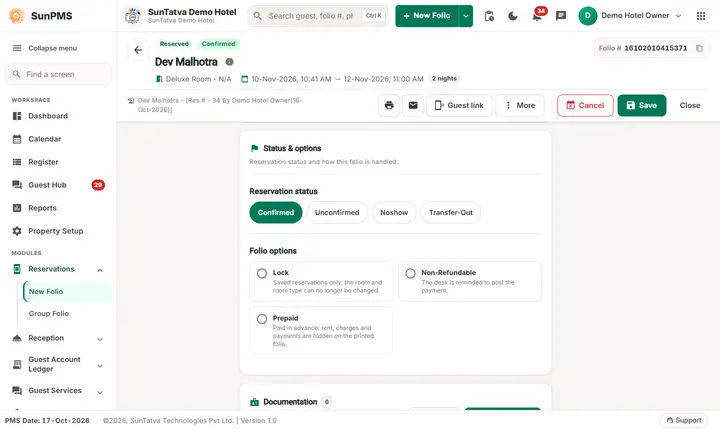
Task: Select the Prepaid radio option
Action: coord(262,319)
